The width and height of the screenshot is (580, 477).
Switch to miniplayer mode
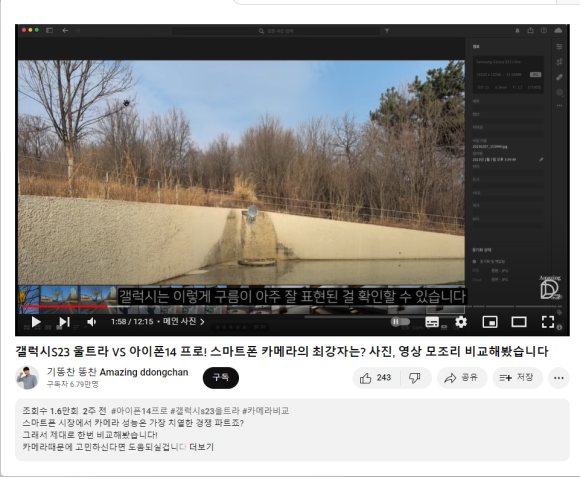tap(490, 322)
